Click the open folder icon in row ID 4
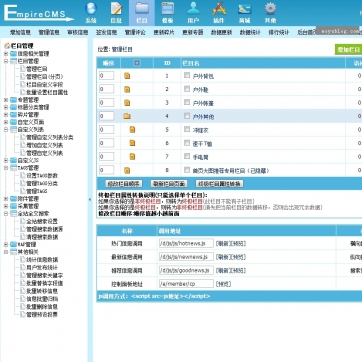The height and width of the screenshot is (362, 362). click(127, 116)
